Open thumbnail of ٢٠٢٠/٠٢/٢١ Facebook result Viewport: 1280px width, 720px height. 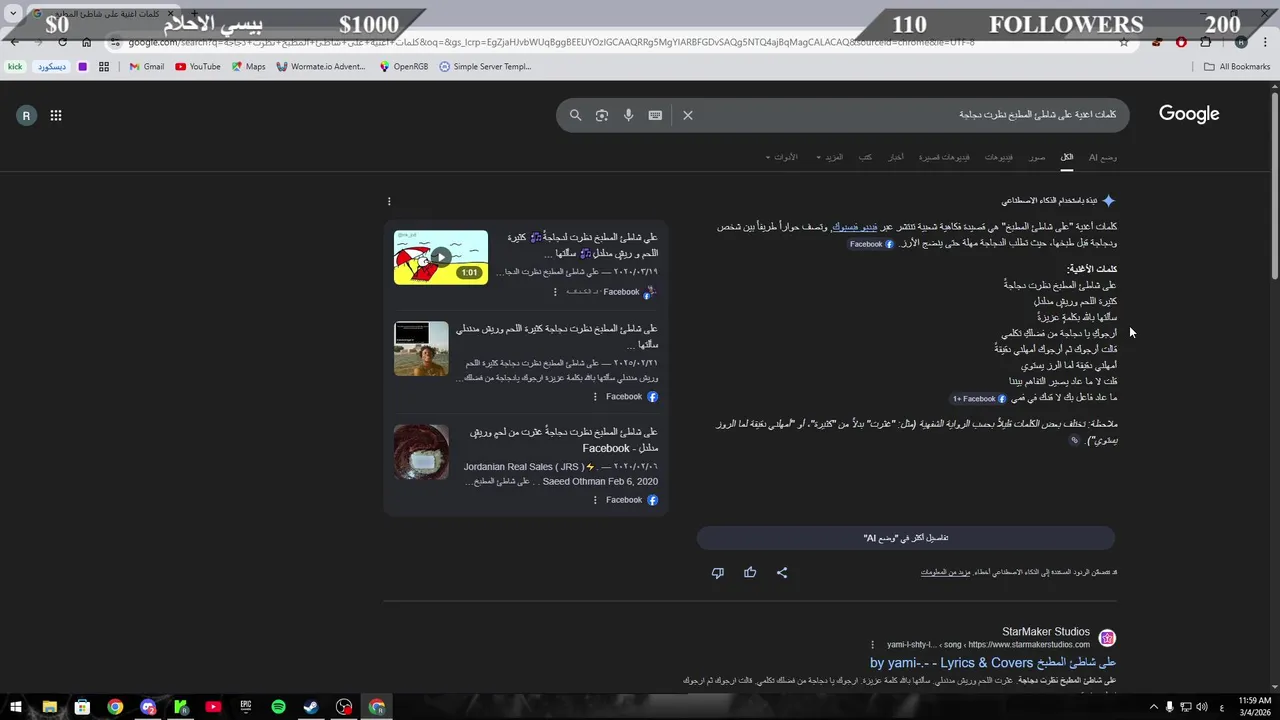tap(421, 348)
